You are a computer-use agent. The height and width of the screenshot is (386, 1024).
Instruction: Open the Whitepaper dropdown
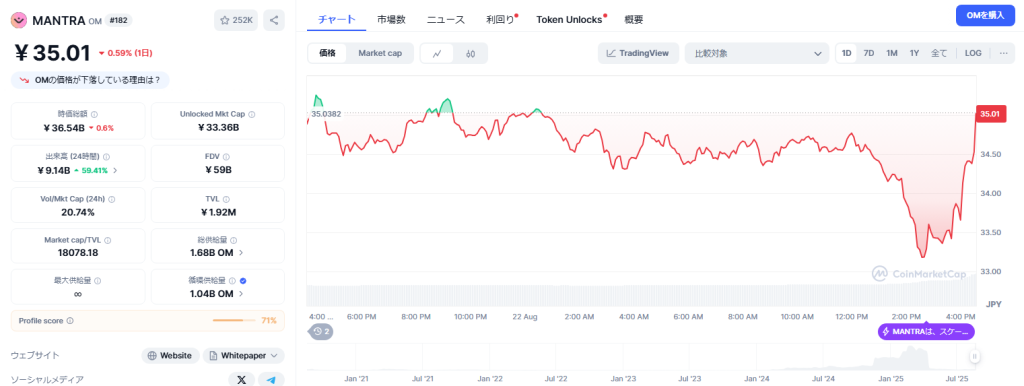pyautogui.click(x=244, y=356)
